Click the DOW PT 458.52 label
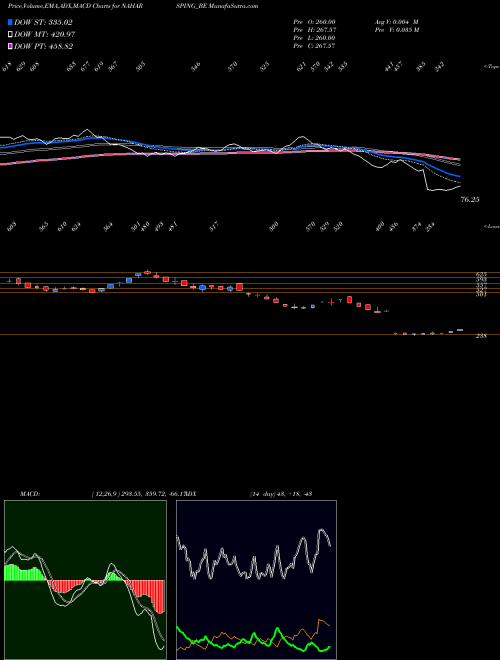The image size is (500, 660). click(x=44, y=46)
